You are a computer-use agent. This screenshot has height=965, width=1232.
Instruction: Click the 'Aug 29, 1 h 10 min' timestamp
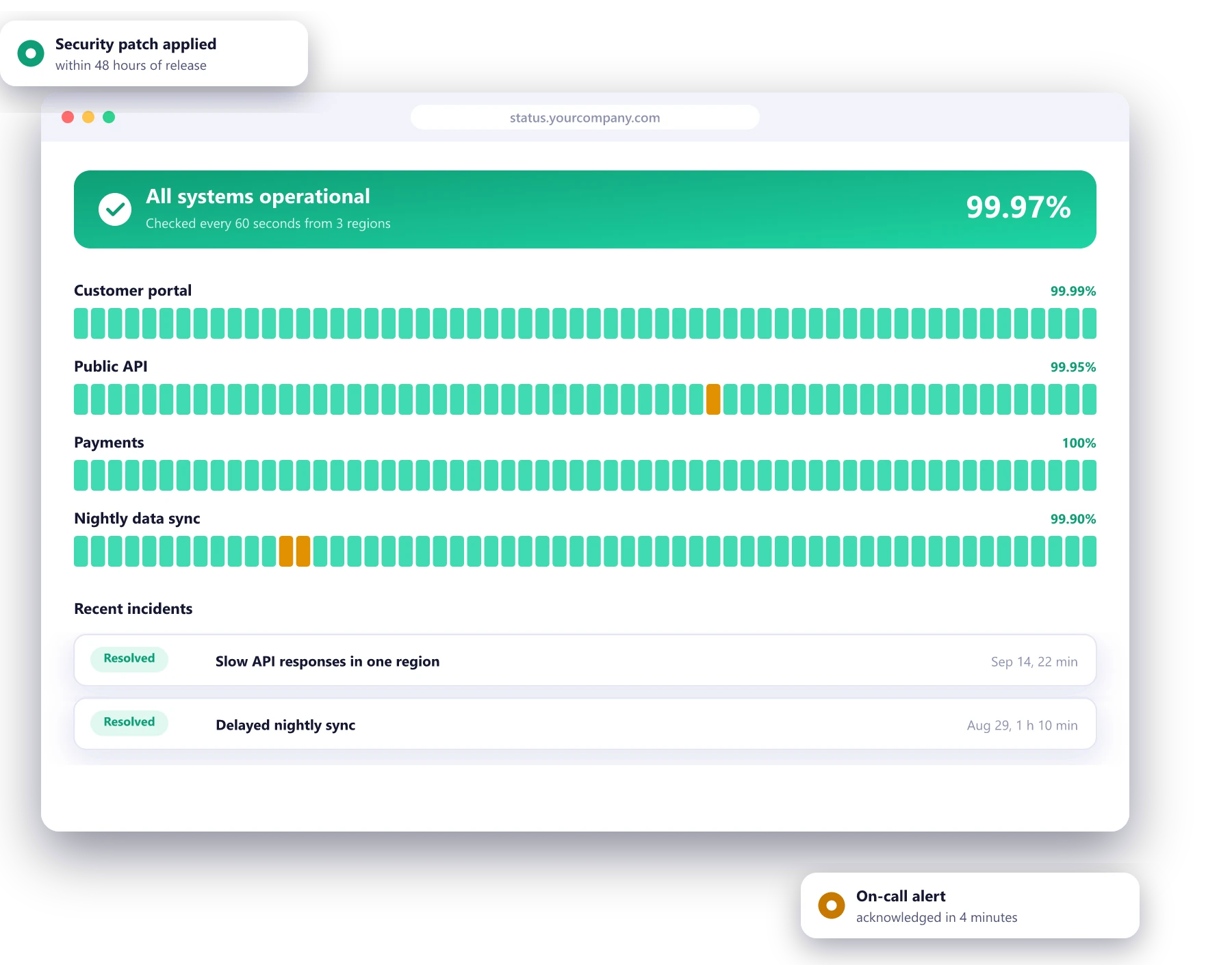click(x=1023, y=725)
